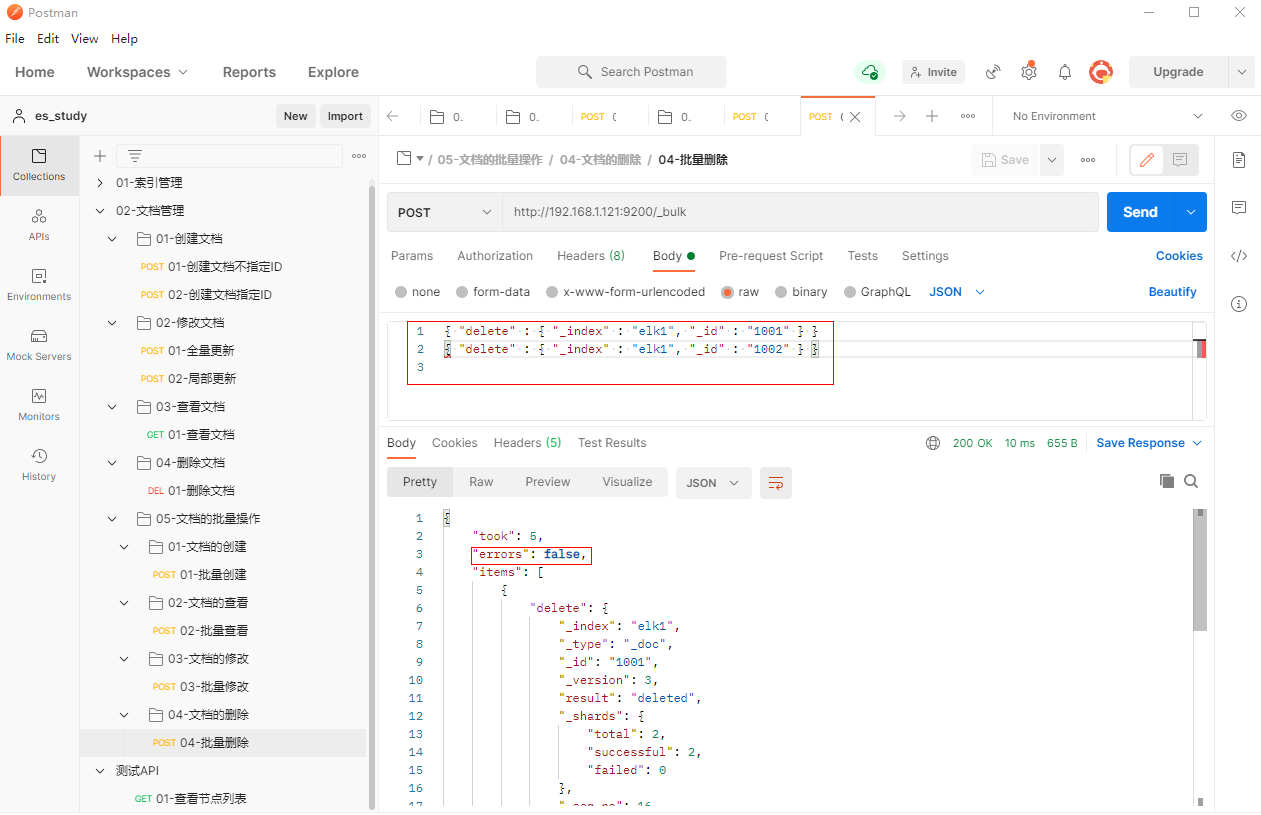Select the binary body radio button
Image resolution: width=1261 pixels, height=815 pixels.
point(781,292)
